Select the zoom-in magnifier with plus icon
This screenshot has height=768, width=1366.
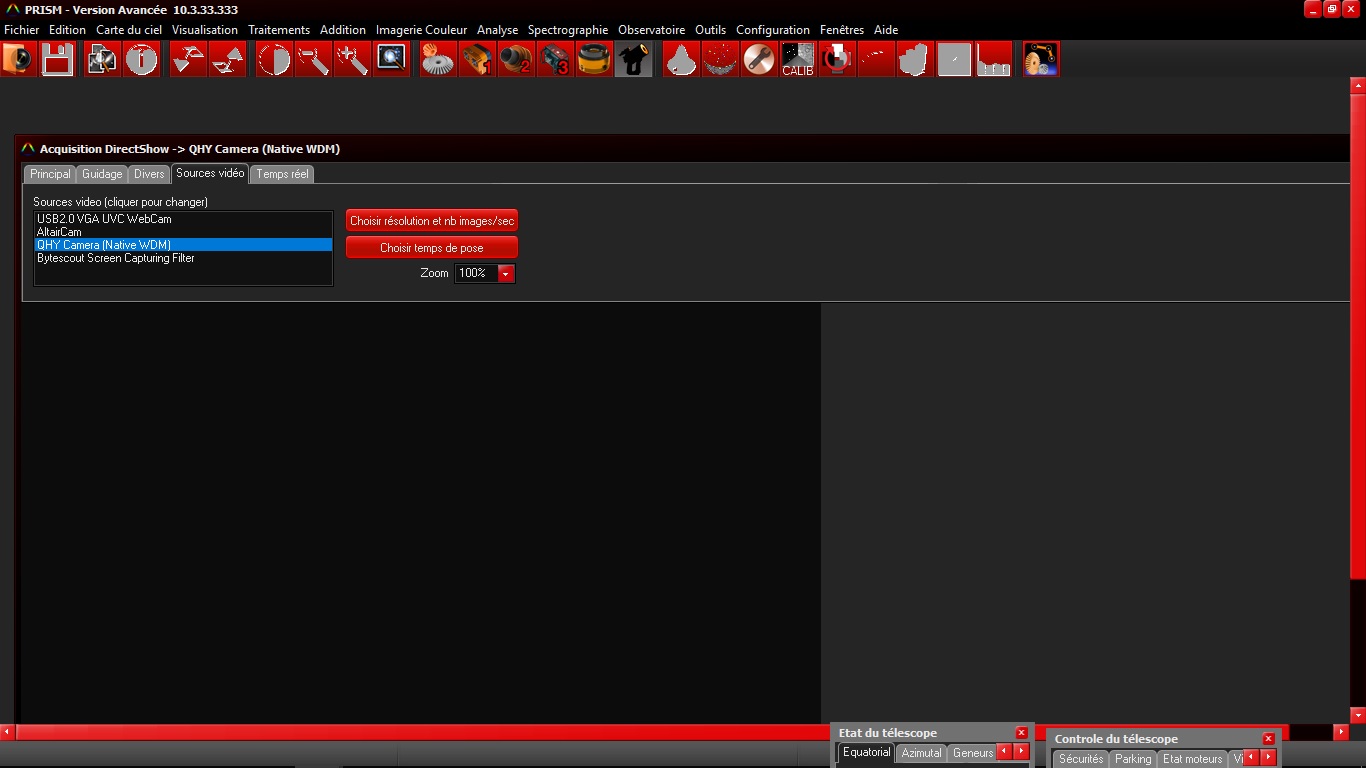pyautogui.click(x=352, y=60)
